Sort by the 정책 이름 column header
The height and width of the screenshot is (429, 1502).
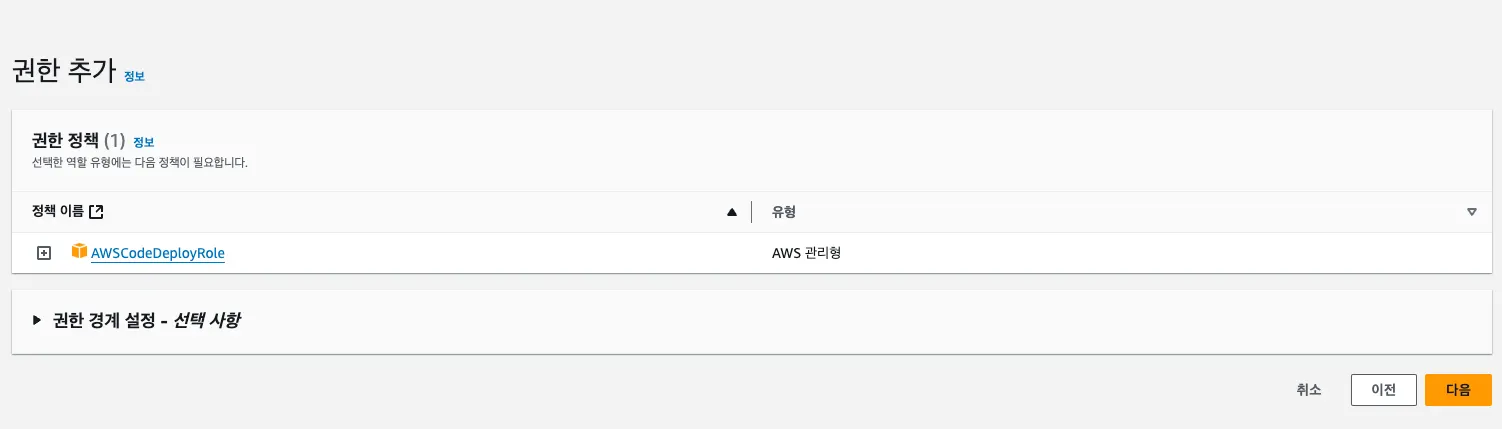coord(57,212)
